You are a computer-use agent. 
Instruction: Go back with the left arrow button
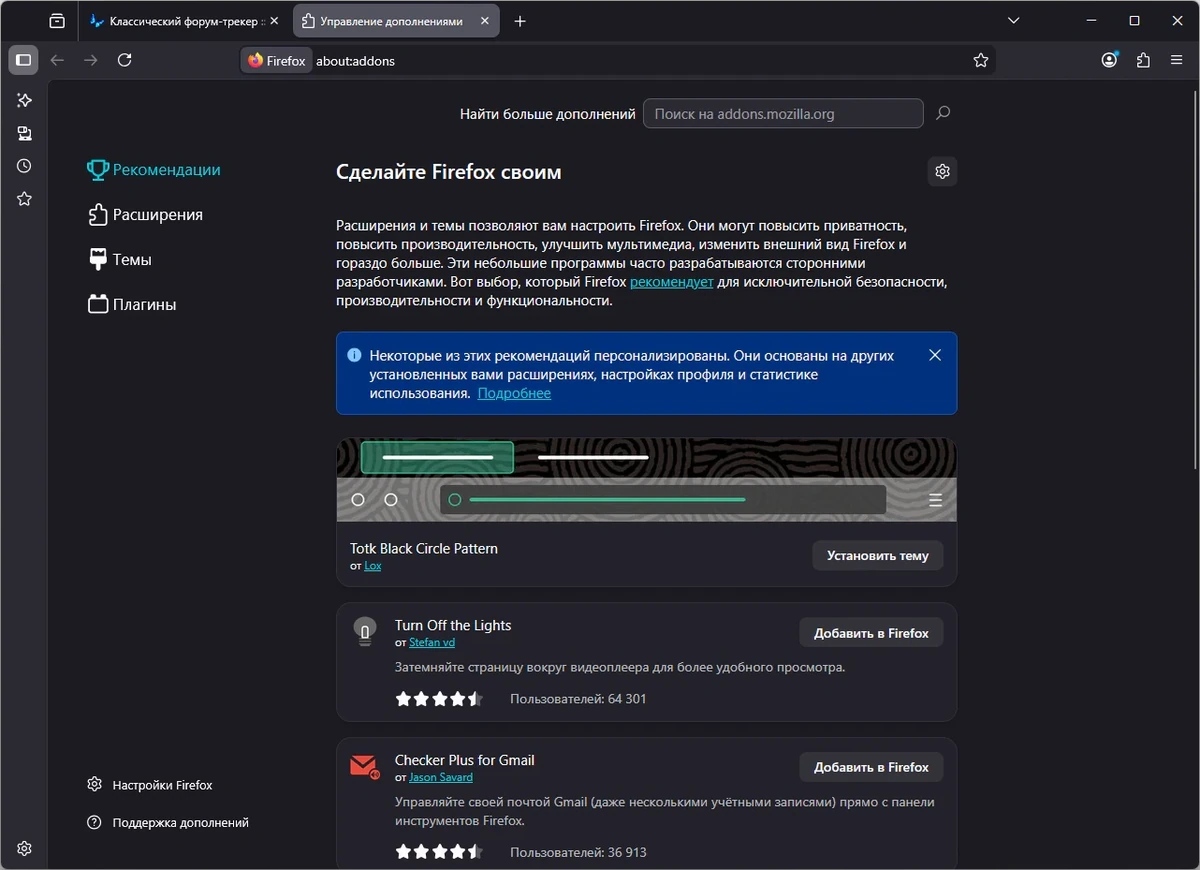tap(57, 60)
